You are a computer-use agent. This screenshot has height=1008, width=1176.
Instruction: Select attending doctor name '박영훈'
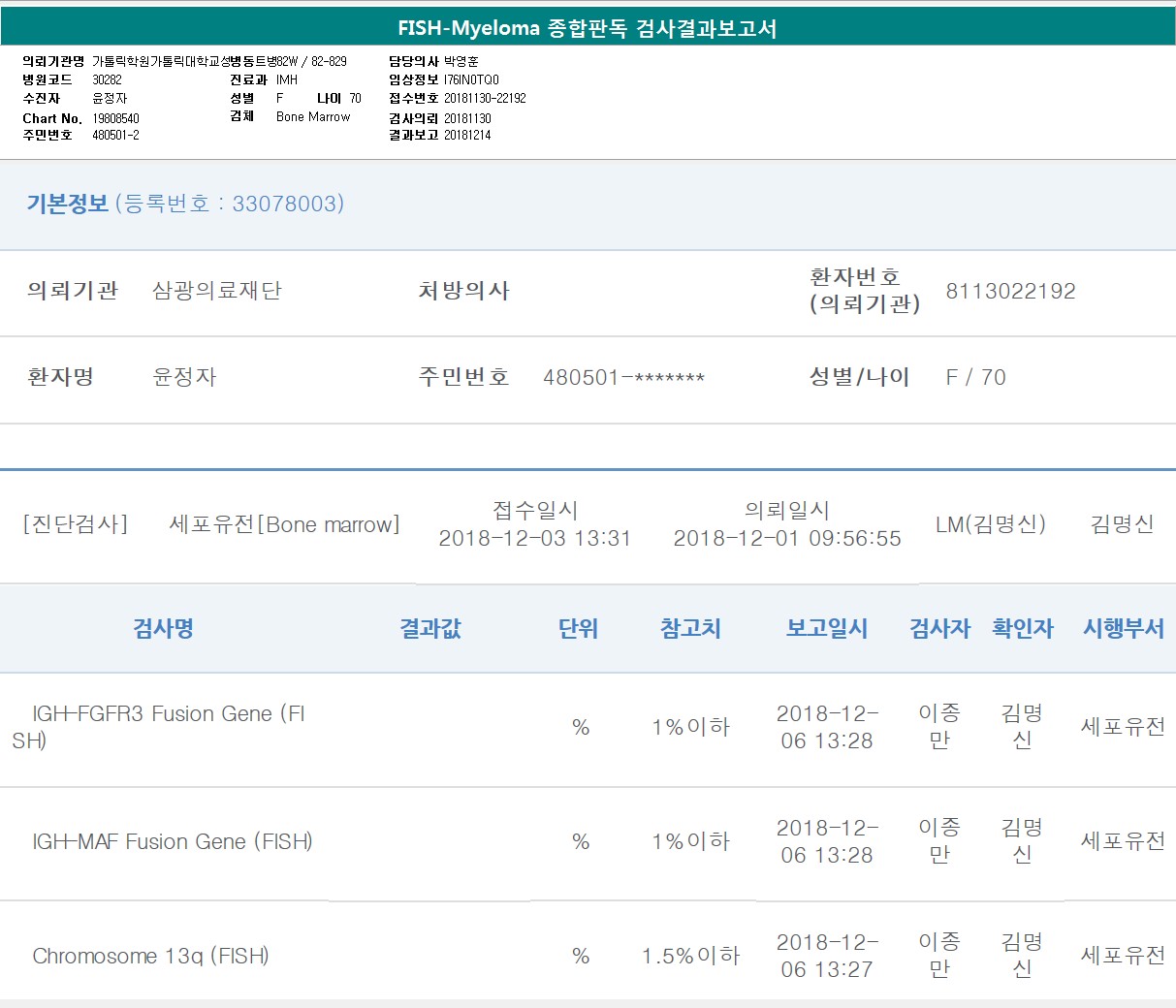tap(461, 61)
